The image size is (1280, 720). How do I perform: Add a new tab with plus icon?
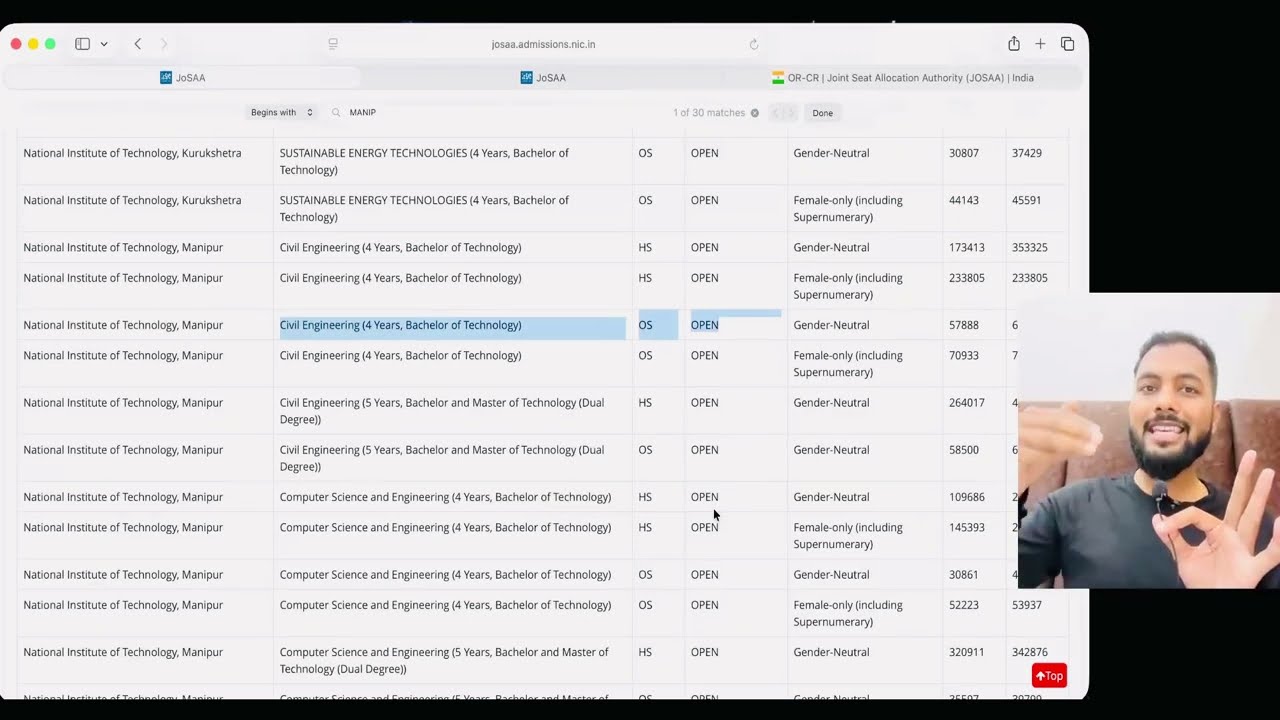[1040, 44]
